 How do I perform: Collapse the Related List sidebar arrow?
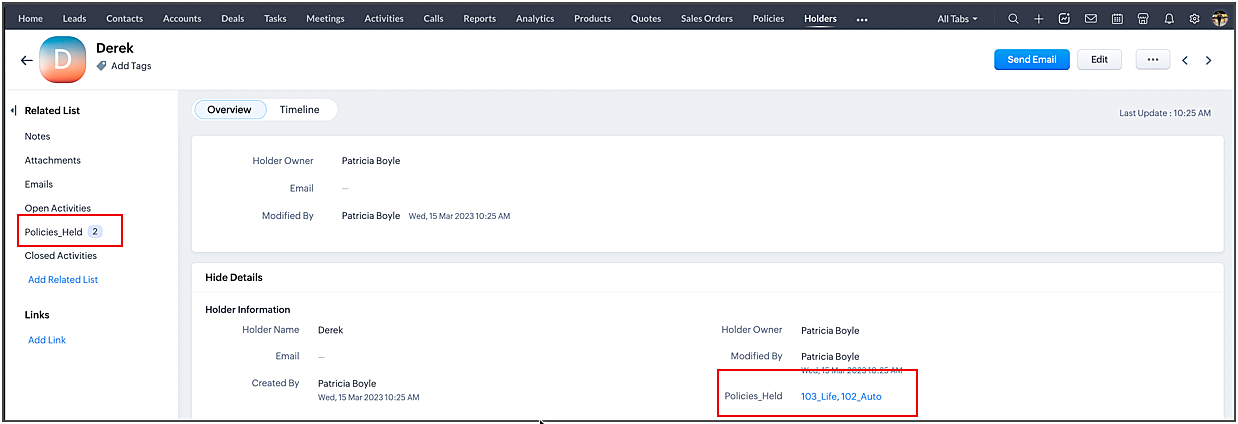click(x=13, y=110)
